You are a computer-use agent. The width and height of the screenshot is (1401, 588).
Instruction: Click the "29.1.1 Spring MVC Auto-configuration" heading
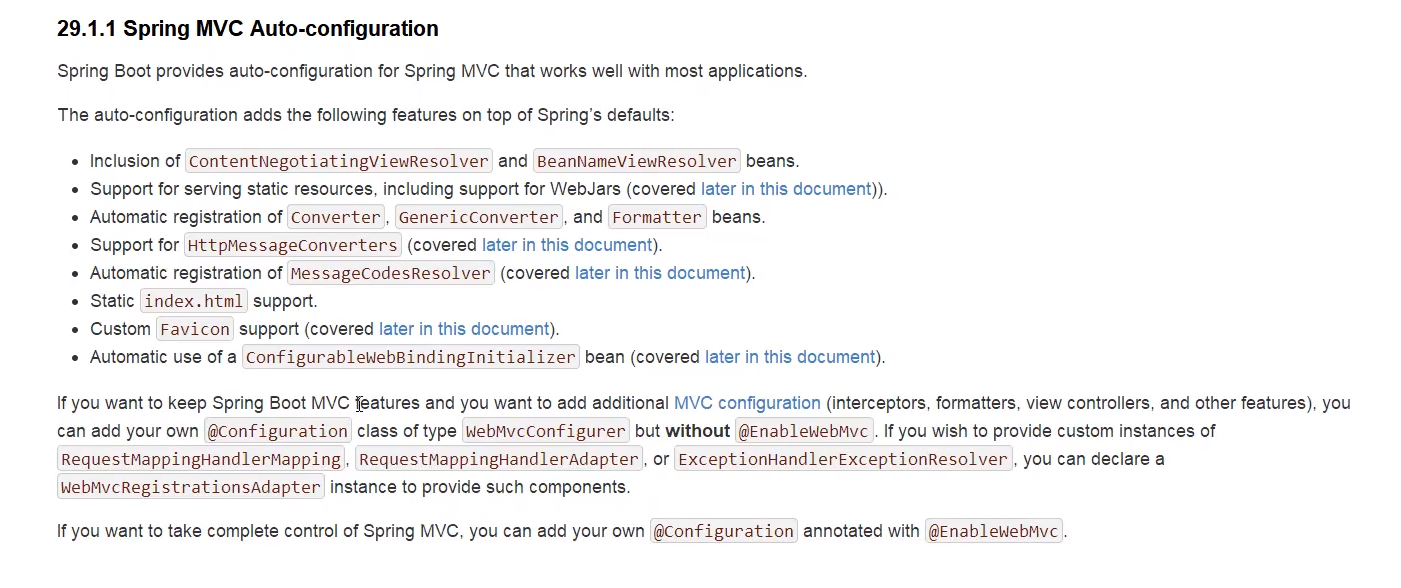(248, 29)
